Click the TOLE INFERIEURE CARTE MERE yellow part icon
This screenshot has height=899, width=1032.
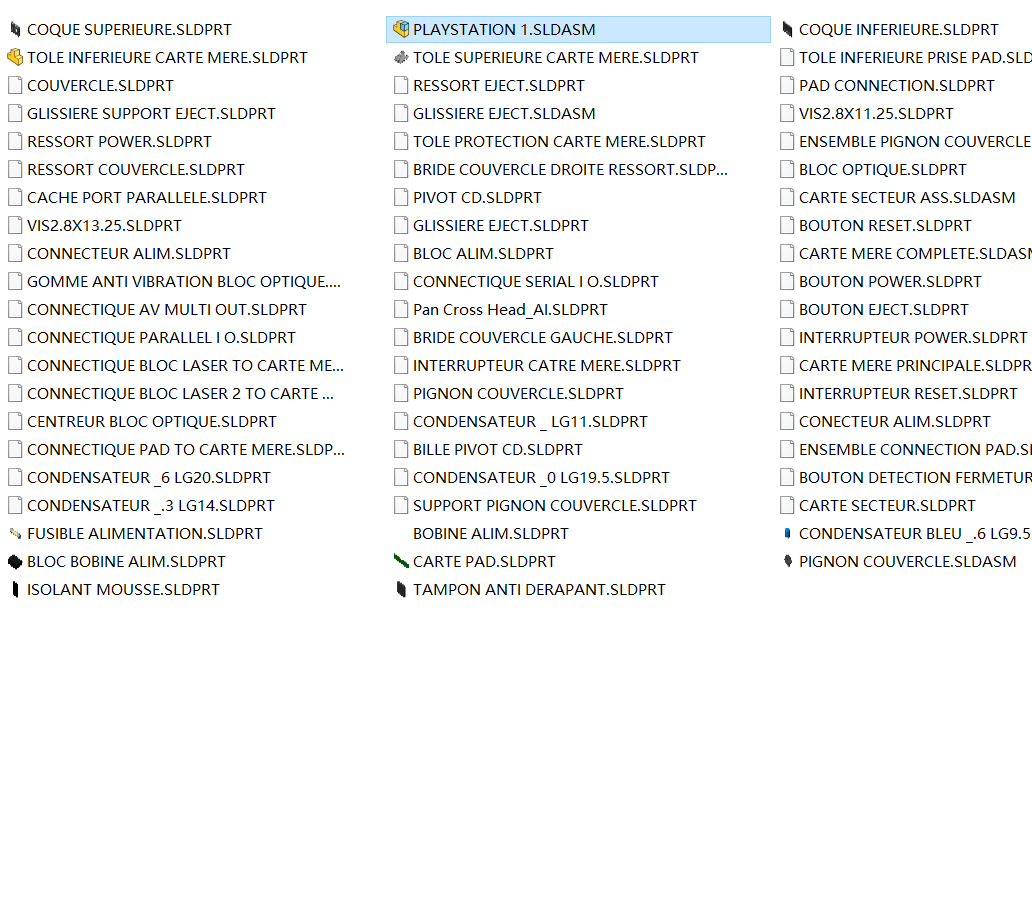pos(15,57)
